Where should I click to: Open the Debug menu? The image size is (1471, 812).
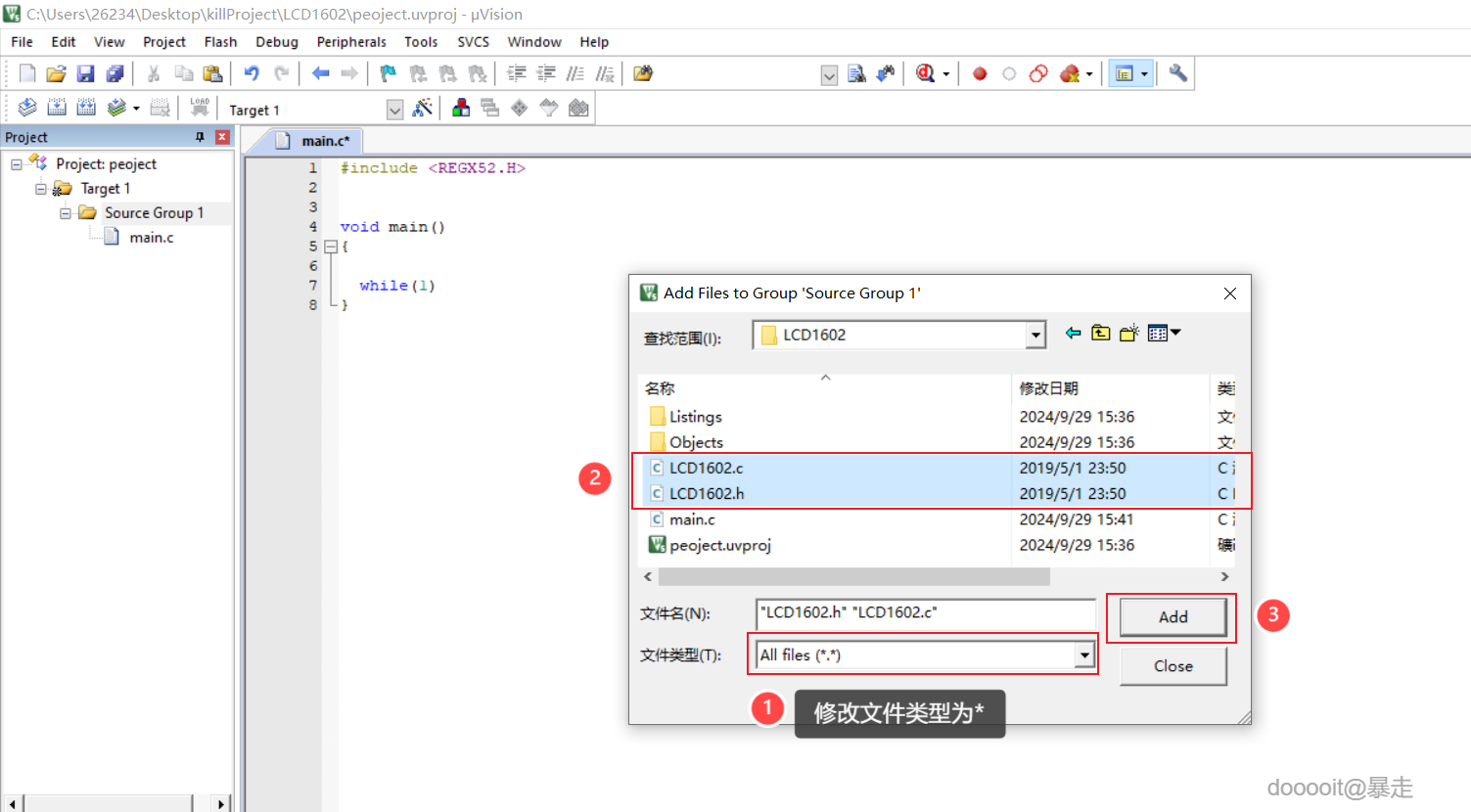(x=277, y=42)
